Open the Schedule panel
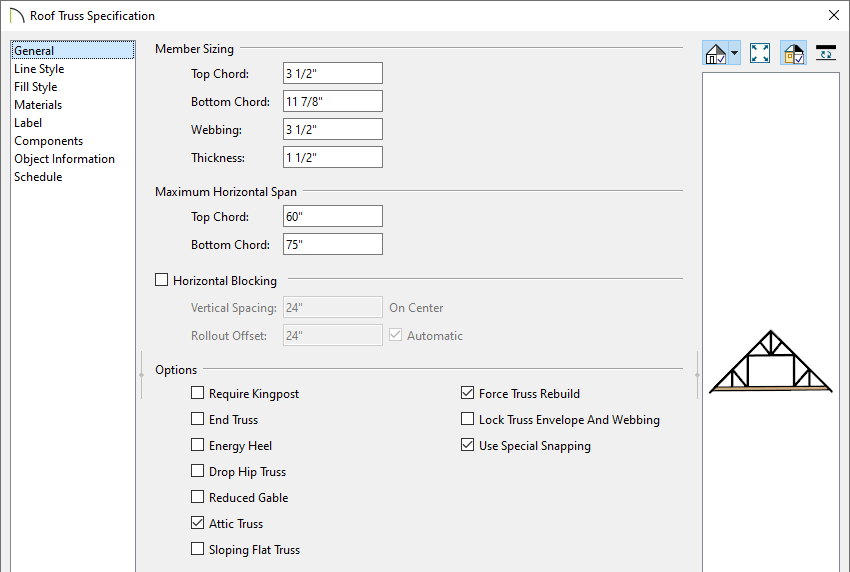The width and height of the screenshot is (850, 572). tap(38, 177)
